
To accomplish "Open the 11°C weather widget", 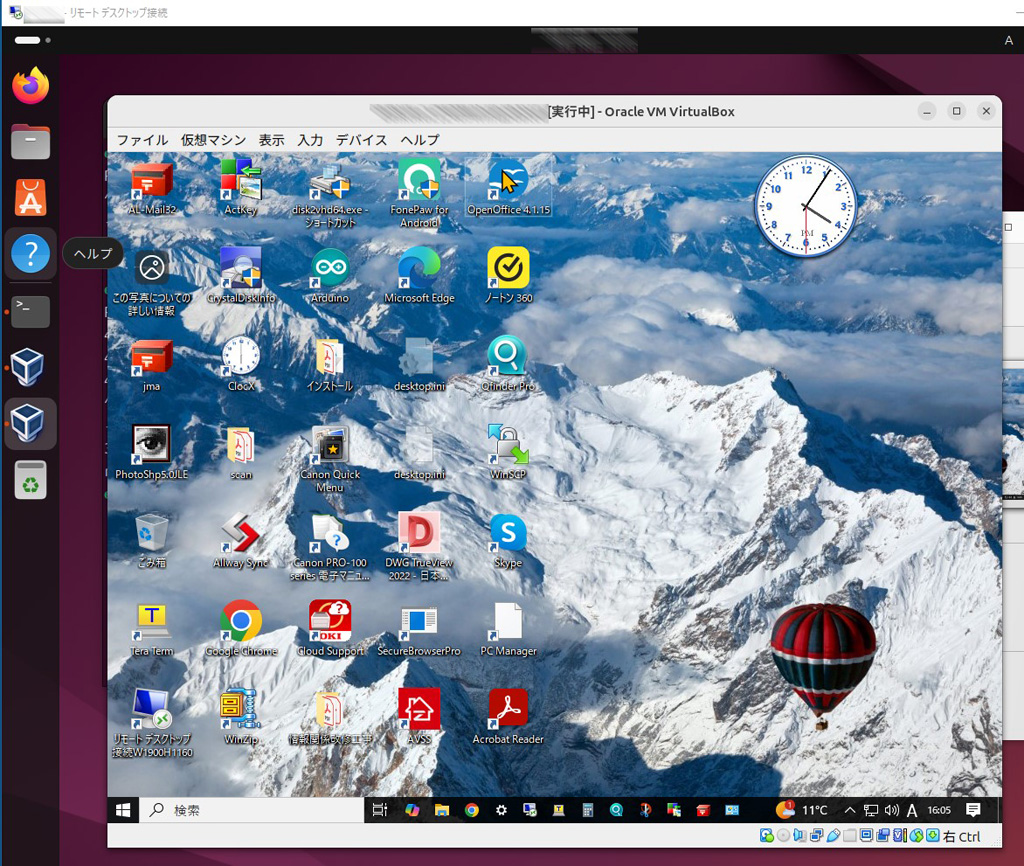I will pyautogui.click(x=802, y=810).
